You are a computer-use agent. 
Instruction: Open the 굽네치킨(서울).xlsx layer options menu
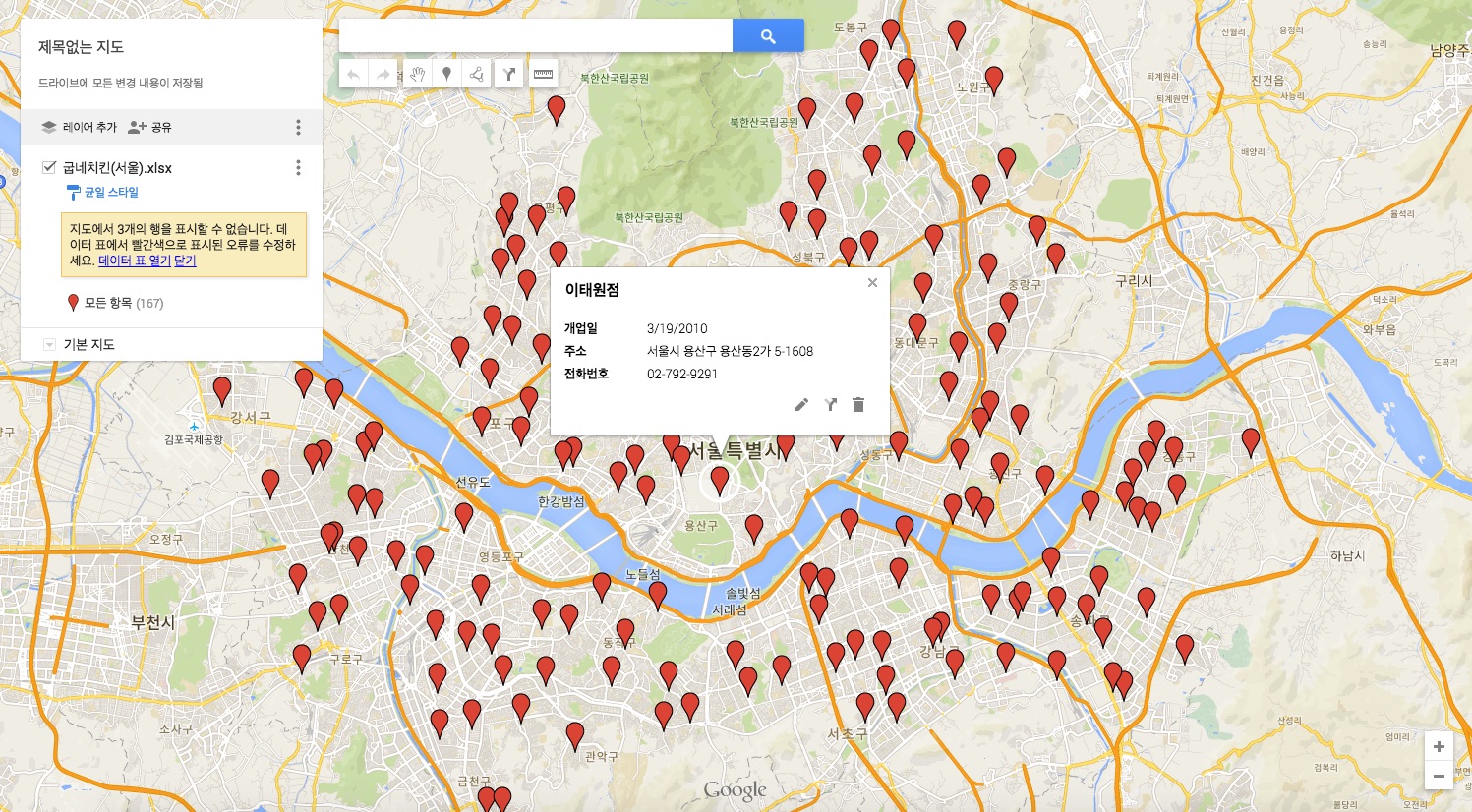(x=298, y=168)
